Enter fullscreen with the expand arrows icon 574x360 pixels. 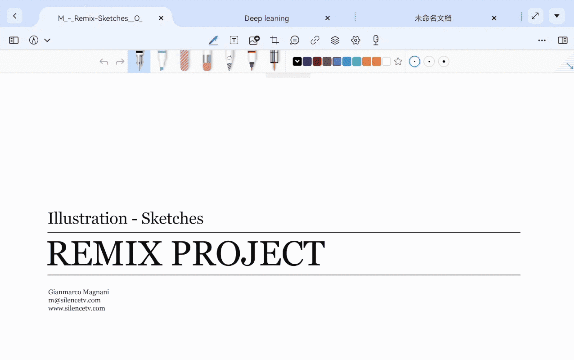[x=536, y=16]
